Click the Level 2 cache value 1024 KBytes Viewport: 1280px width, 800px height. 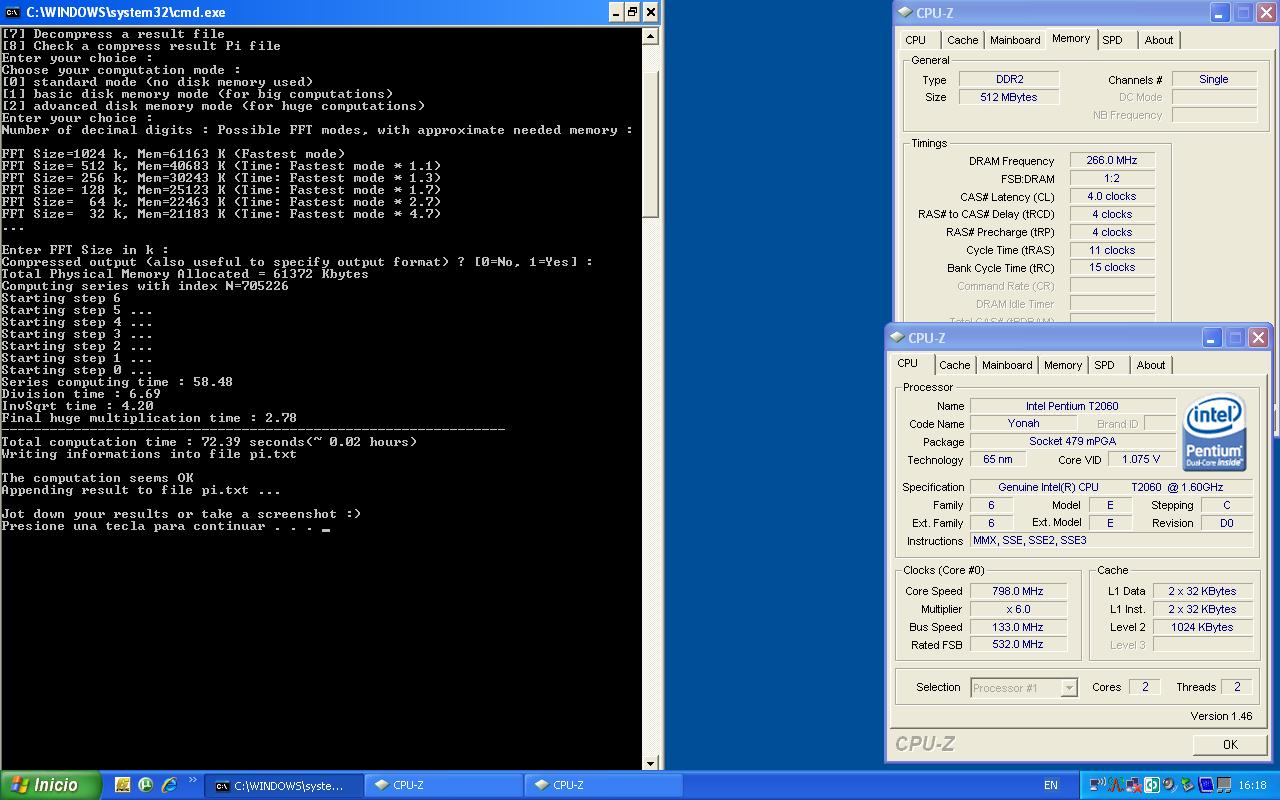[x=1202, y=627]
